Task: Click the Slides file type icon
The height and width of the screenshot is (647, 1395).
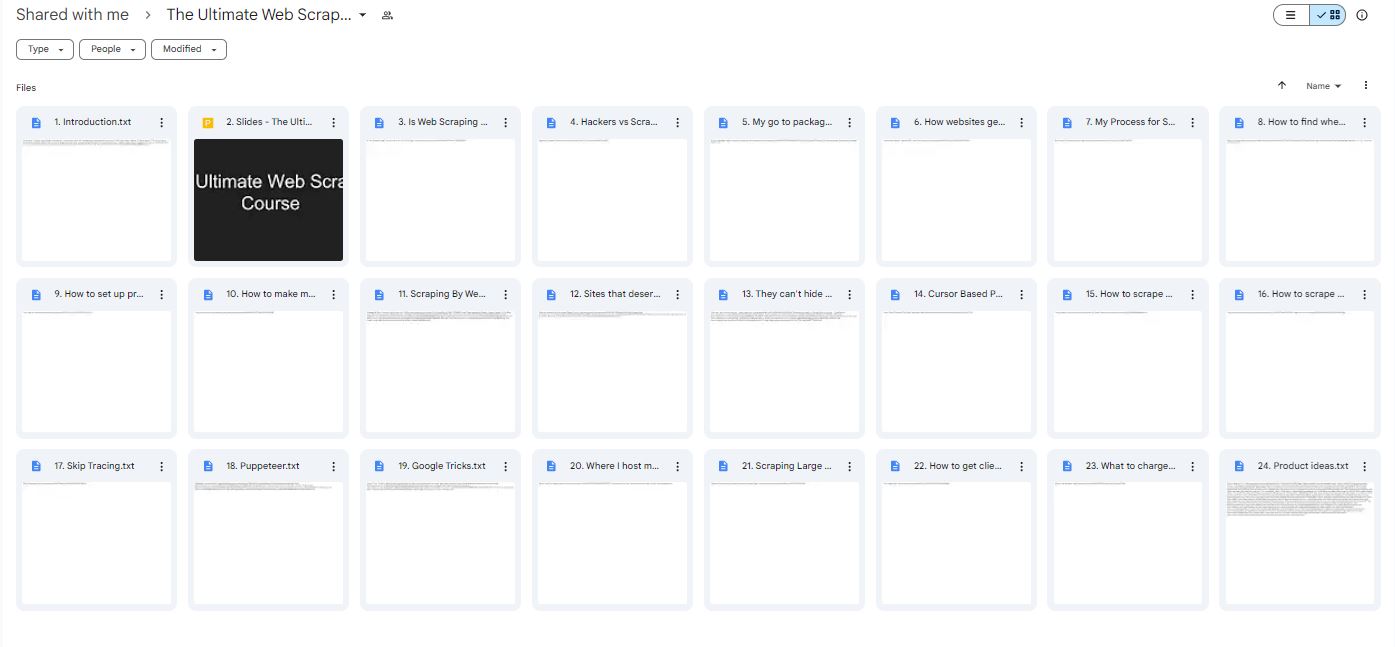Action: [208, 122]
